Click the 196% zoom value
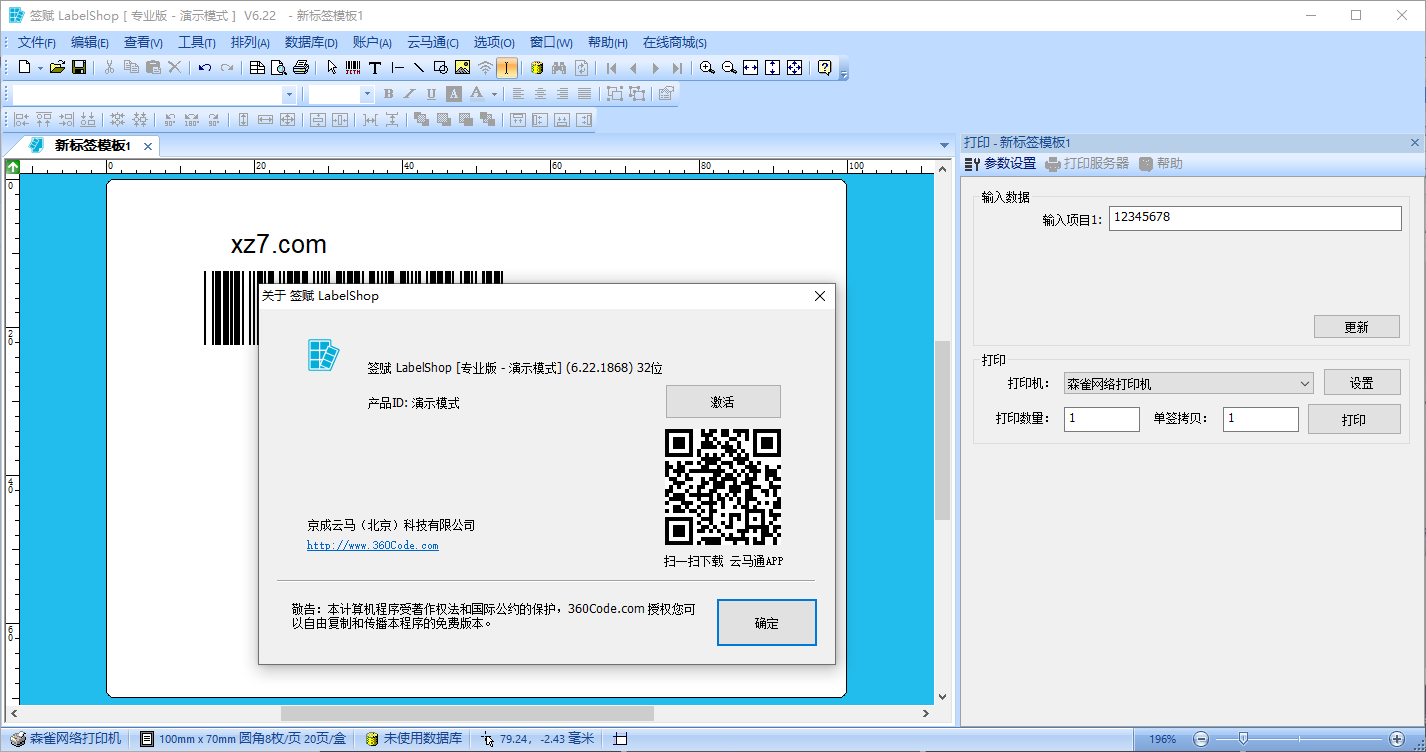Viewport: 1426px width, 752px height. pyautogui.click(x=1162, y=739)
